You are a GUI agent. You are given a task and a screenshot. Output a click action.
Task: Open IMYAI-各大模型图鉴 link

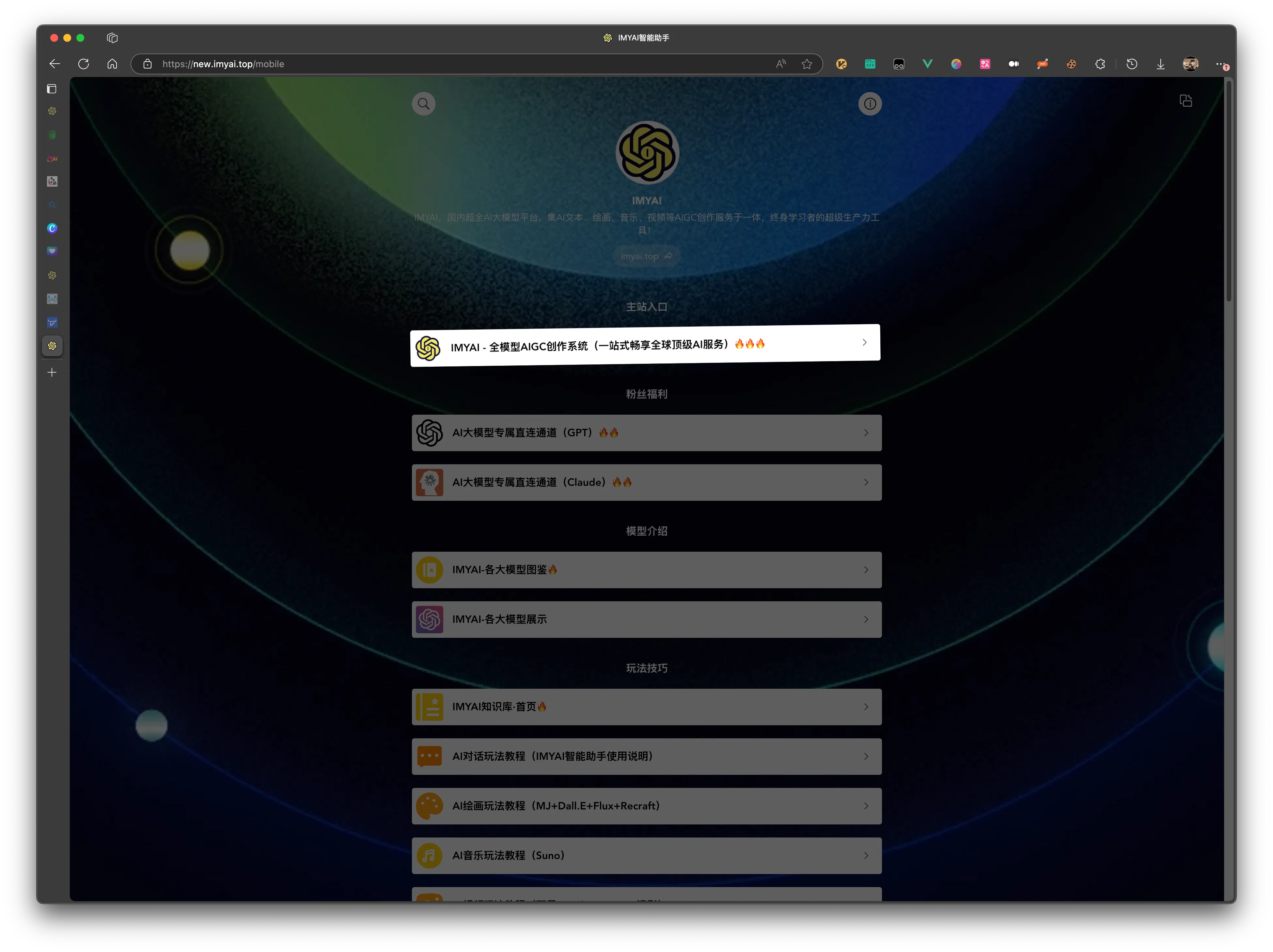tap(646, 570)
